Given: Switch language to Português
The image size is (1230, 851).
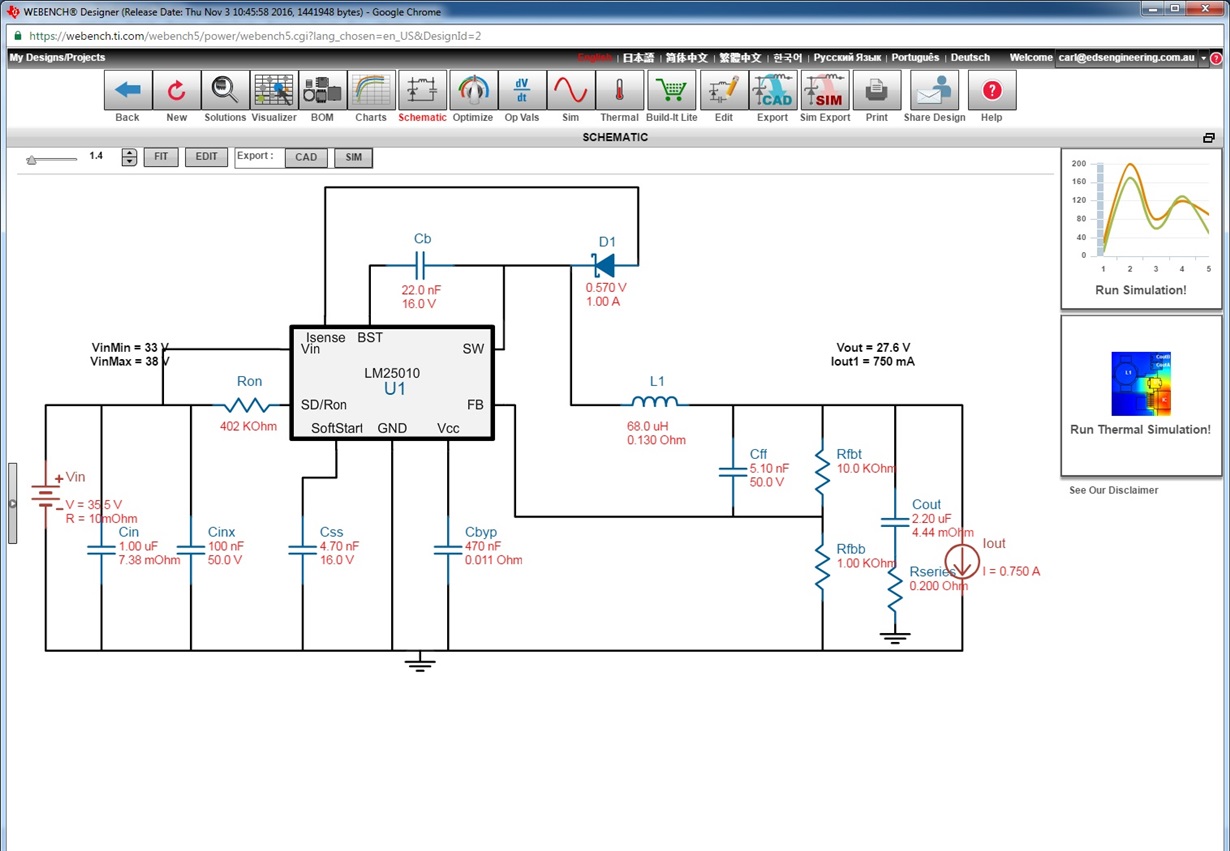Looking at the screenshot, I should (915, 58).
